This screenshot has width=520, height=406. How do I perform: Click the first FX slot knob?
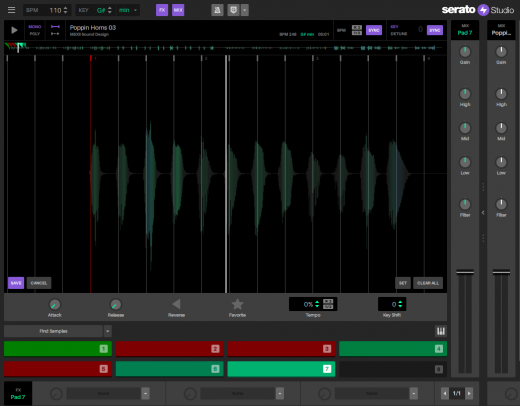tap(56, 394)
